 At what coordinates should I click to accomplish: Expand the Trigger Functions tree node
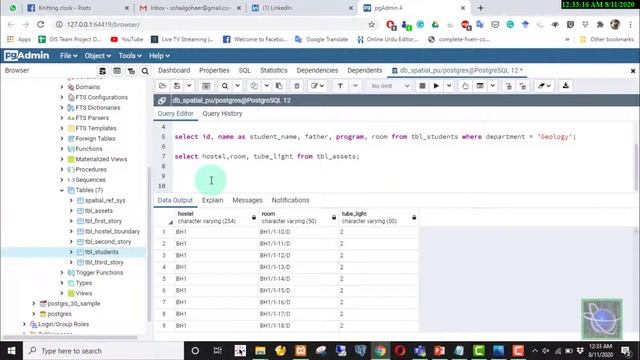(x=62, y=273)
